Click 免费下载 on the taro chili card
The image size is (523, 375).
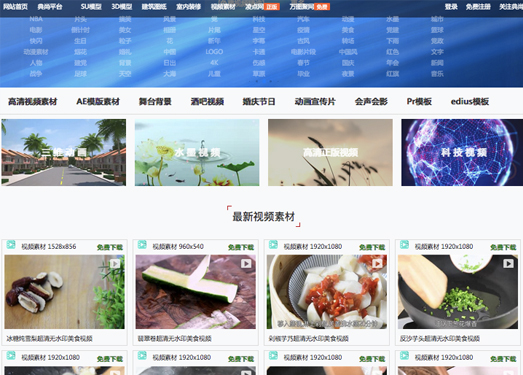[x=372, y=247]
